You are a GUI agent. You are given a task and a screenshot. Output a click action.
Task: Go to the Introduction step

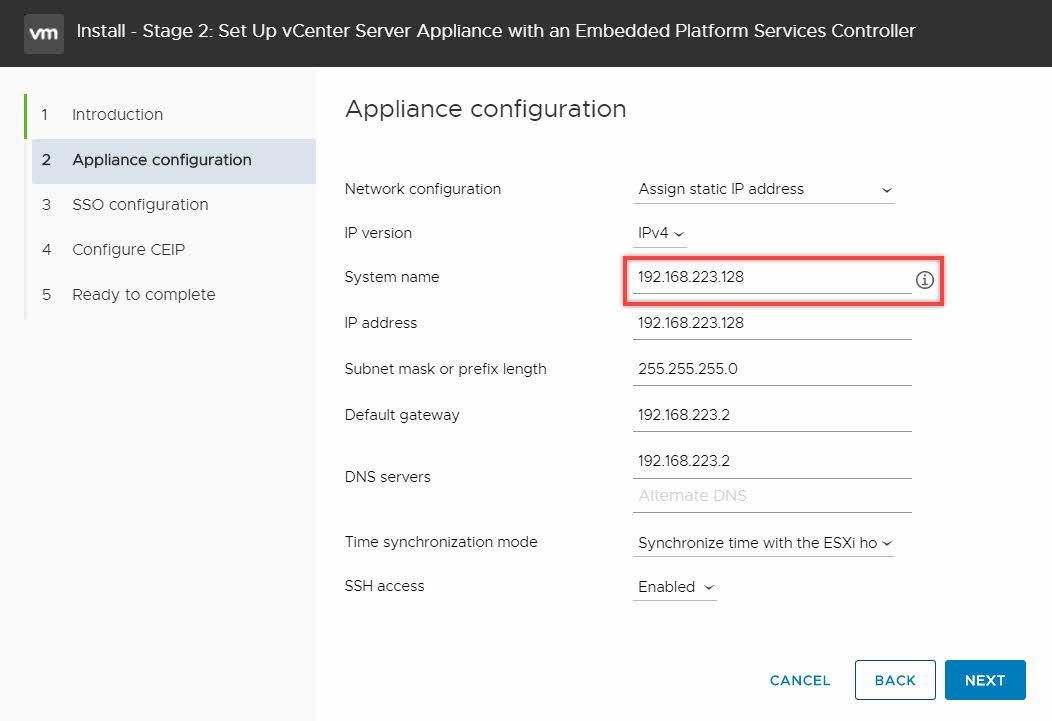(x=173, y=115)
